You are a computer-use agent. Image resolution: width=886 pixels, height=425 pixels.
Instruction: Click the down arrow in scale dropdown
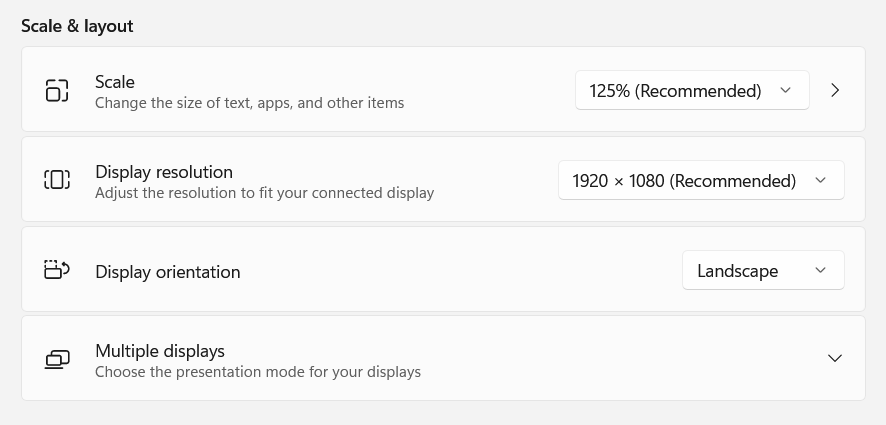(x=785, y=90)
